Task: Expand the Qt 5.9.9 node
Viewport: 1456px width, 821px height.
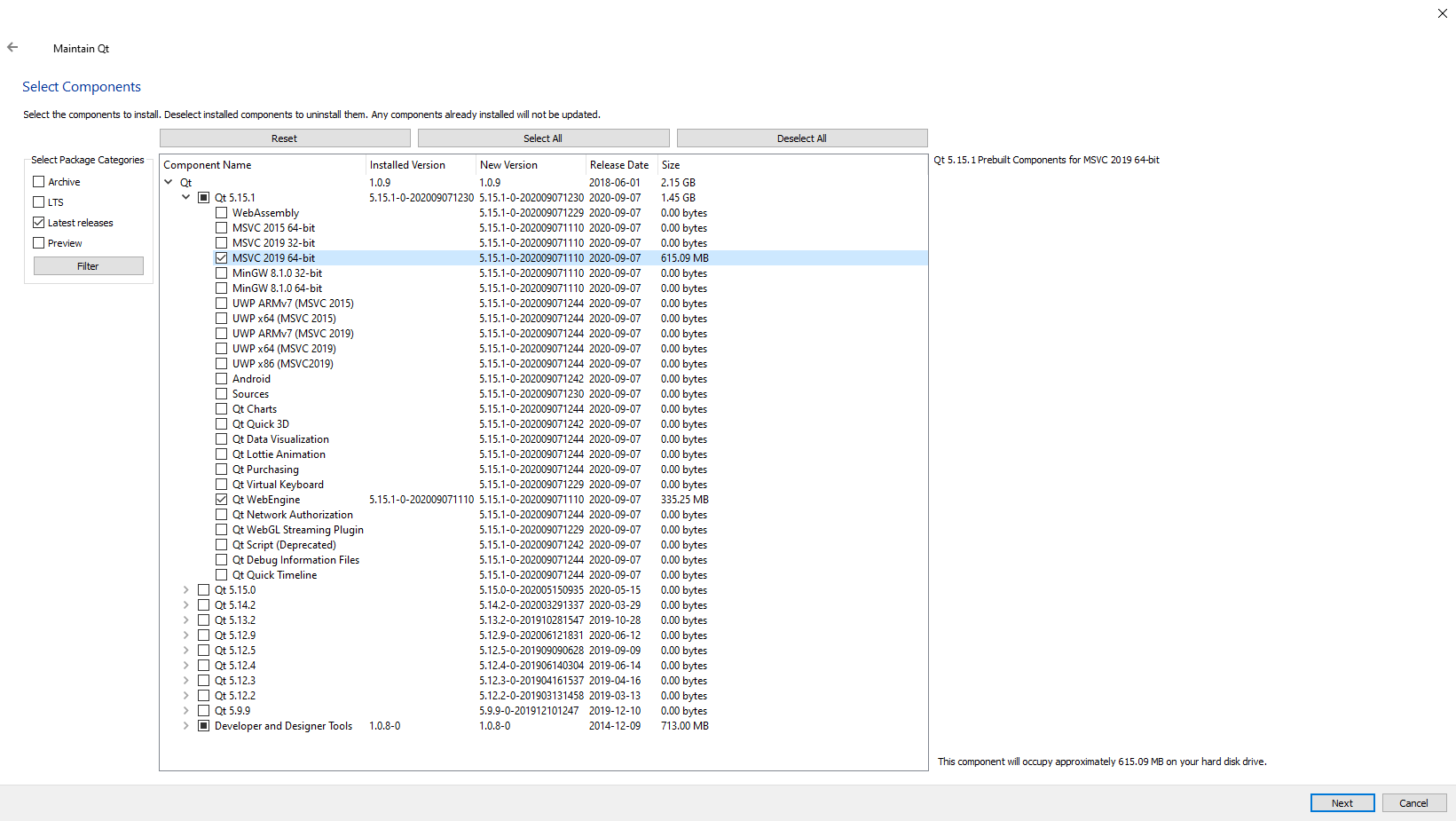Action: (x=185, y=710)
